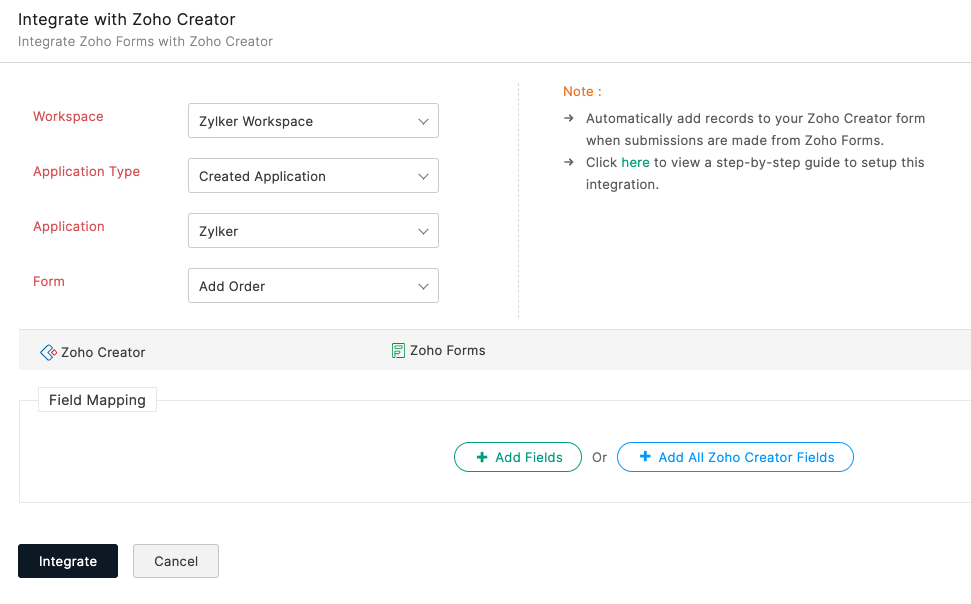Cancel the integration setup
971x604 pixels.
(x=176, y=561)
